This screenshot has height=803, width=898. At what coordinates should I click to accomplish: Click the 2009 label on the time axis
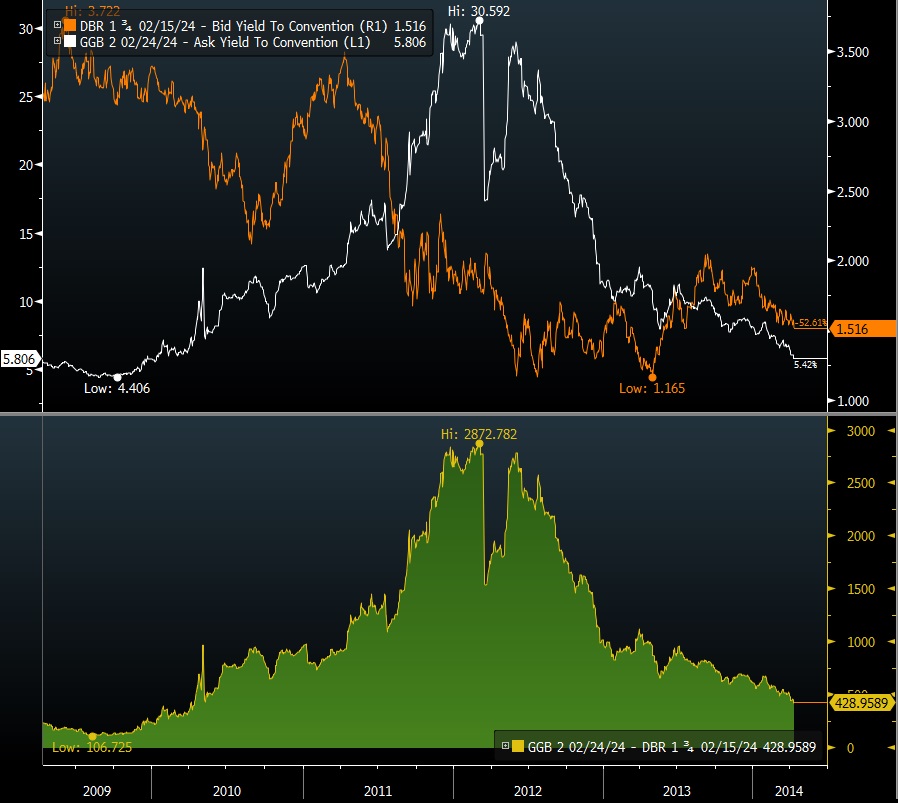[x=97, y=791]
